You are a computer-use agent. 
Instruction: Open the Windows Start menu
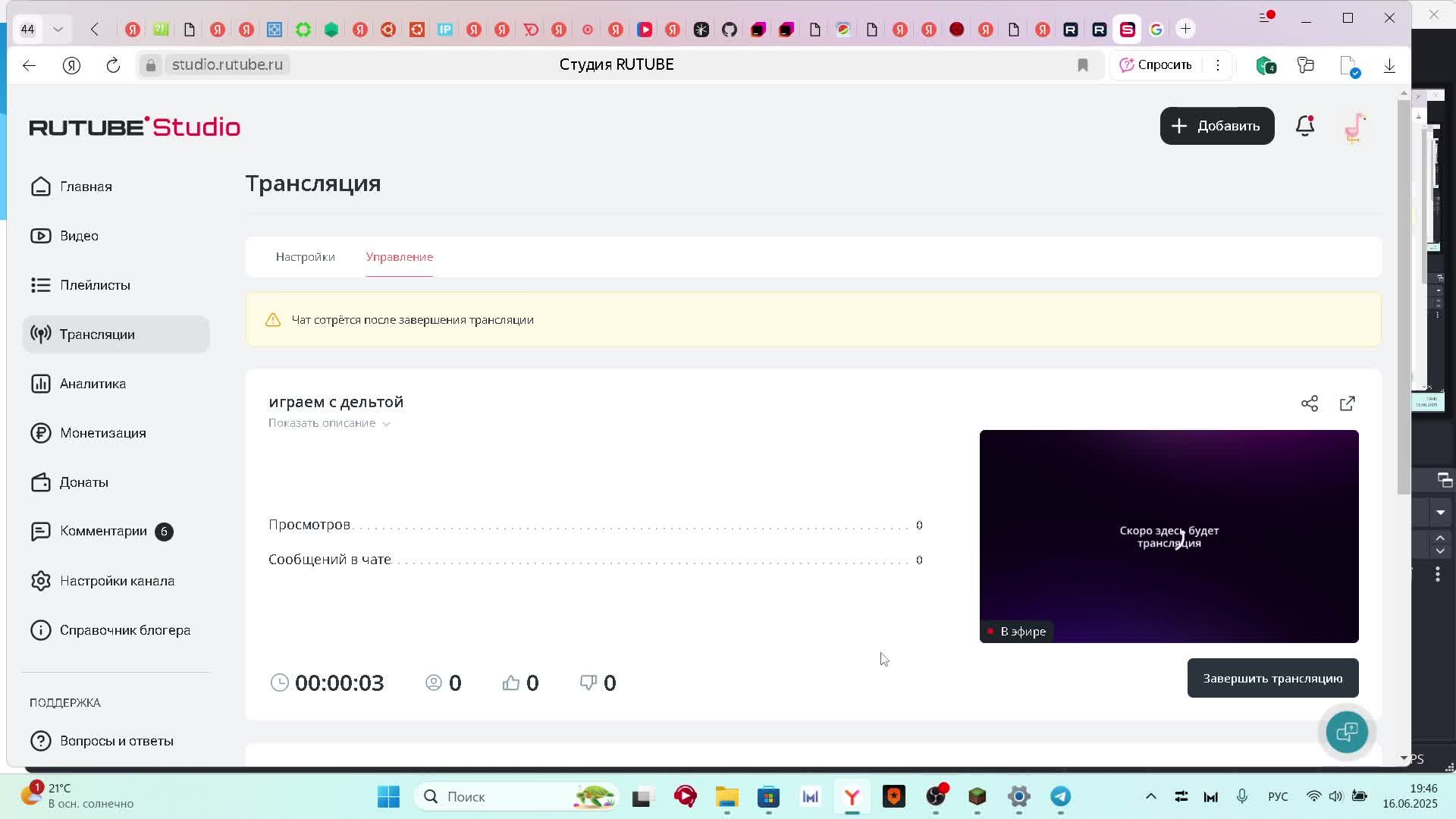(388, 796)
